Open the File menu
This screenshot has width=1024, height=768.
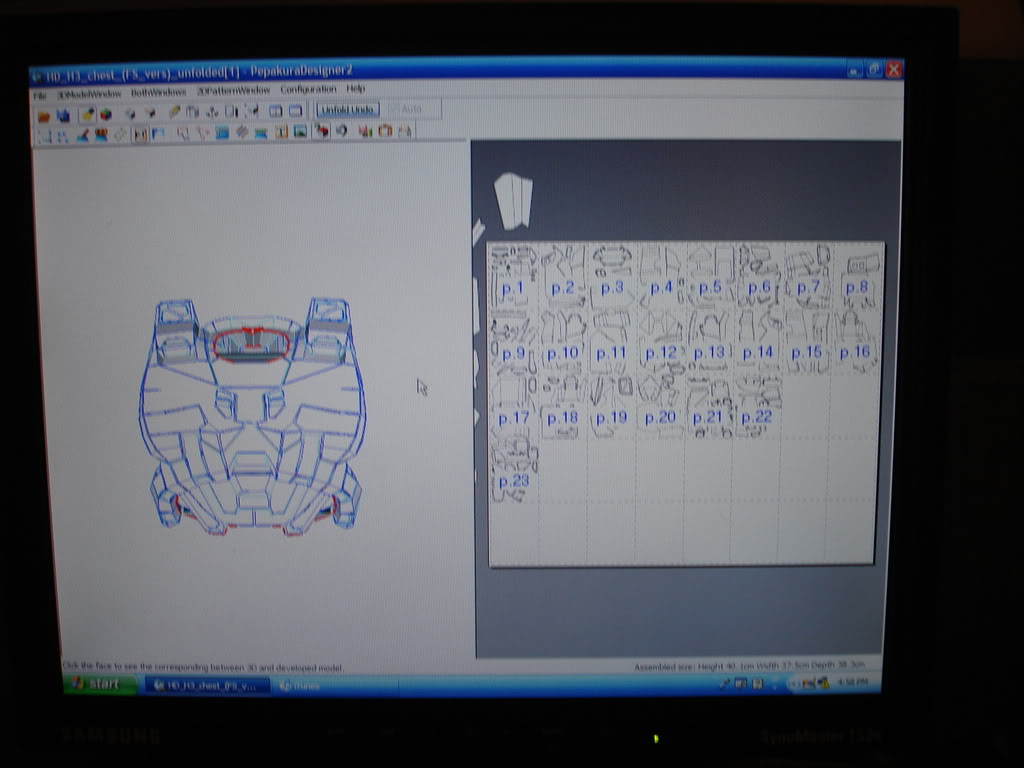point(40,95)
